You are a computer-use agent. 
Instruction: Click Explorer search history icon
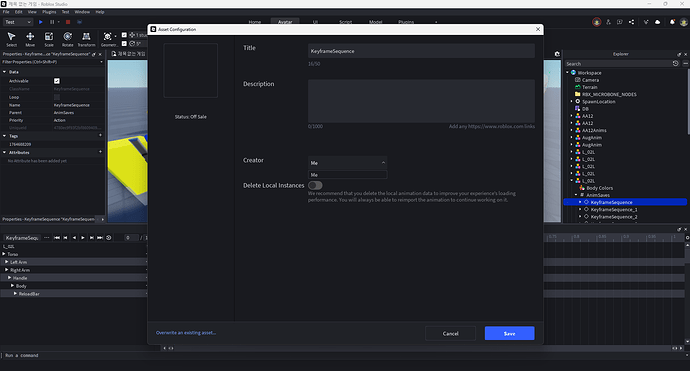coord(675,63)
